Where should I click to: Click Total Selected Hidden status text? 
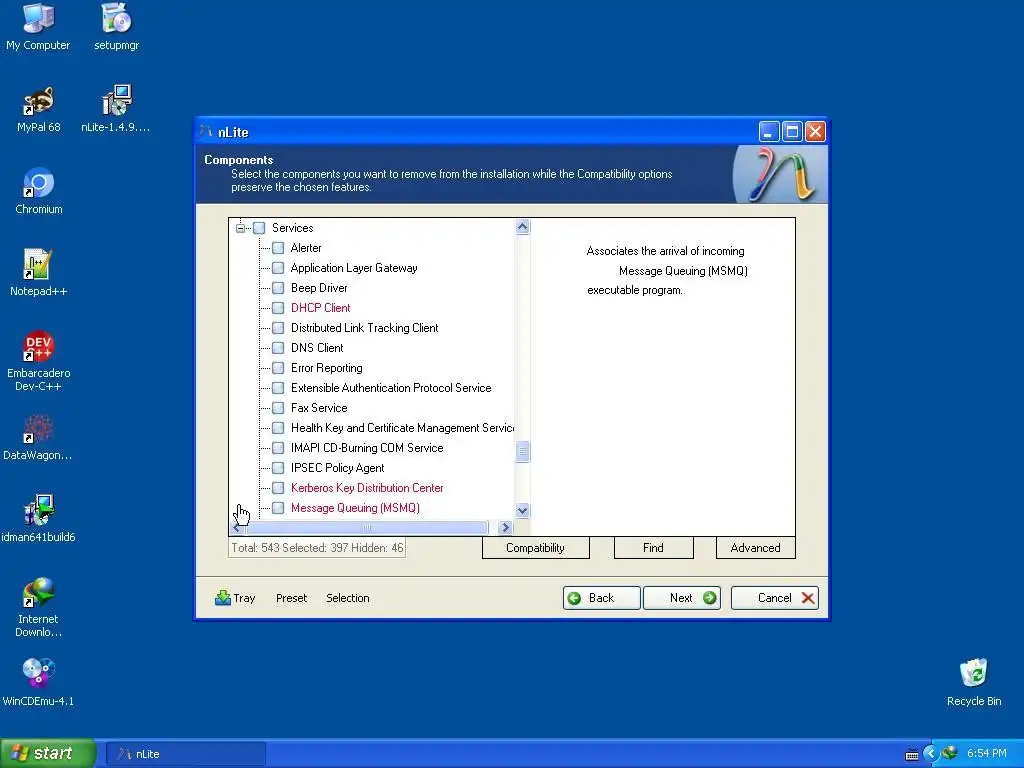click(317, 548)
